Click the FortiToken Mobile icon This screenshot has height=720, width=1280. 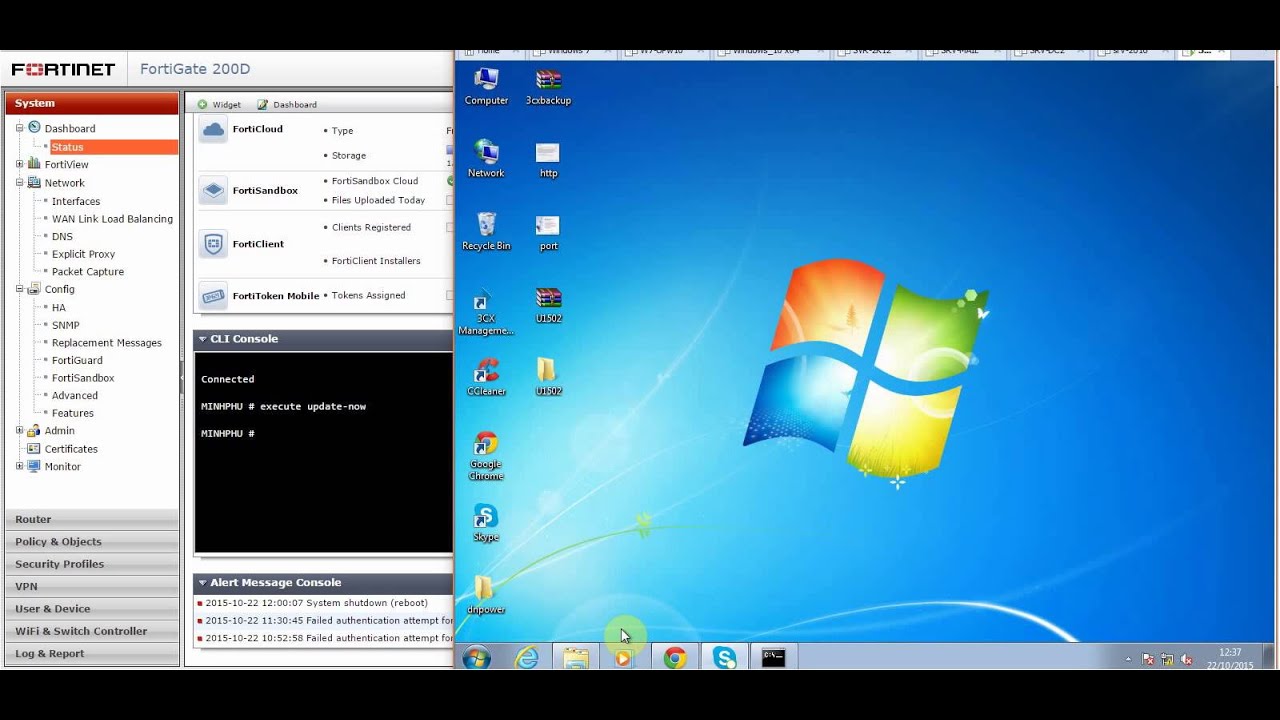213,295
